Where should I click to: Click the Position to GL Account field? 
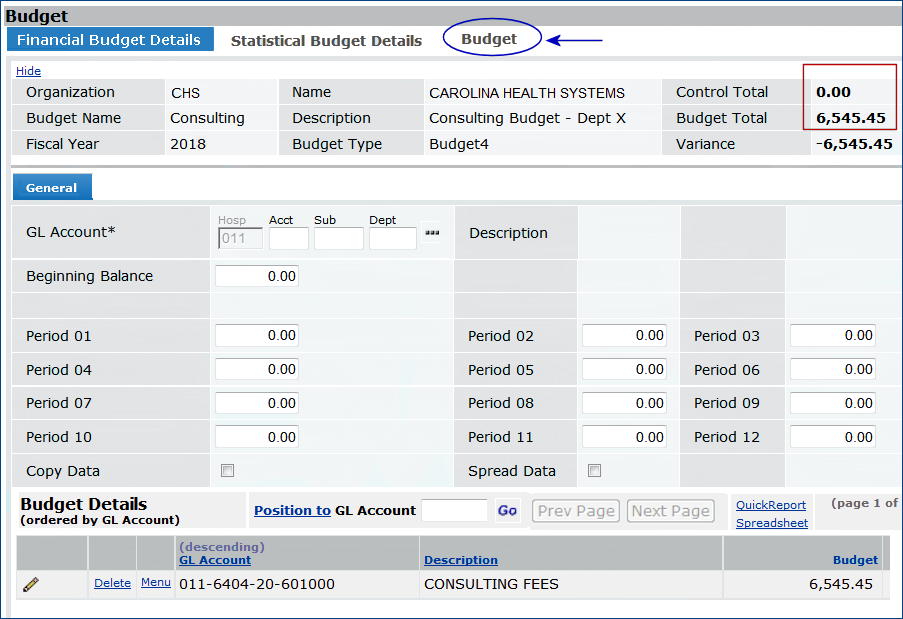tap(454, 511)
